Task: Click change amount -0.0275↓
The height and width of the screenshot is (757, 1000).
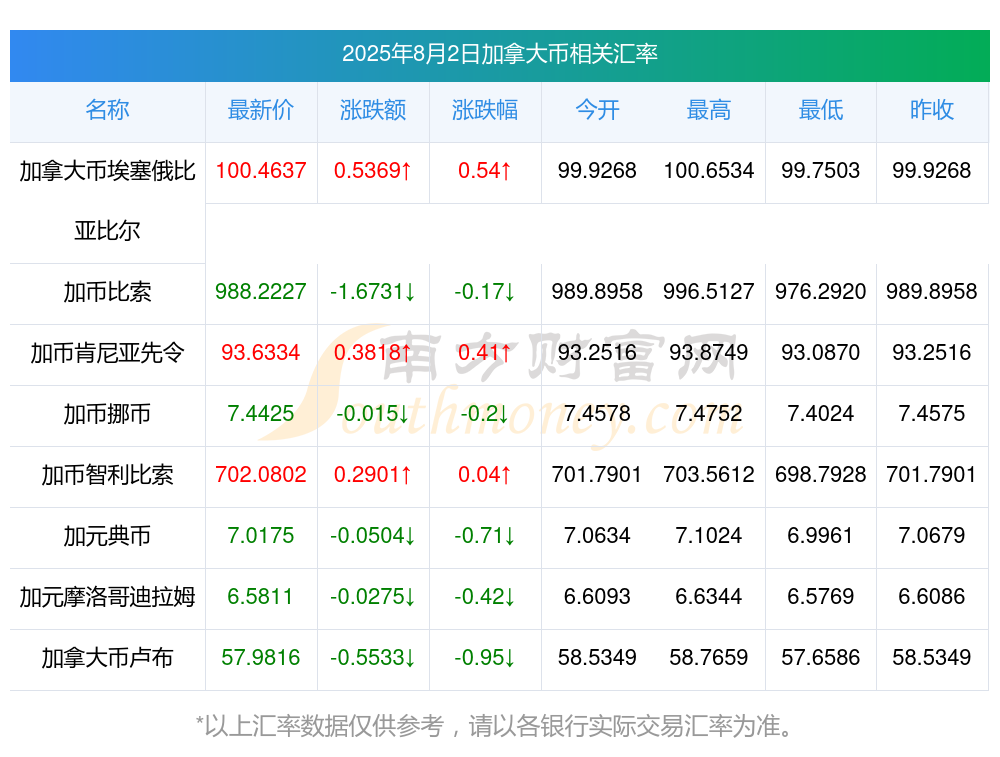Action: point(373,597)
